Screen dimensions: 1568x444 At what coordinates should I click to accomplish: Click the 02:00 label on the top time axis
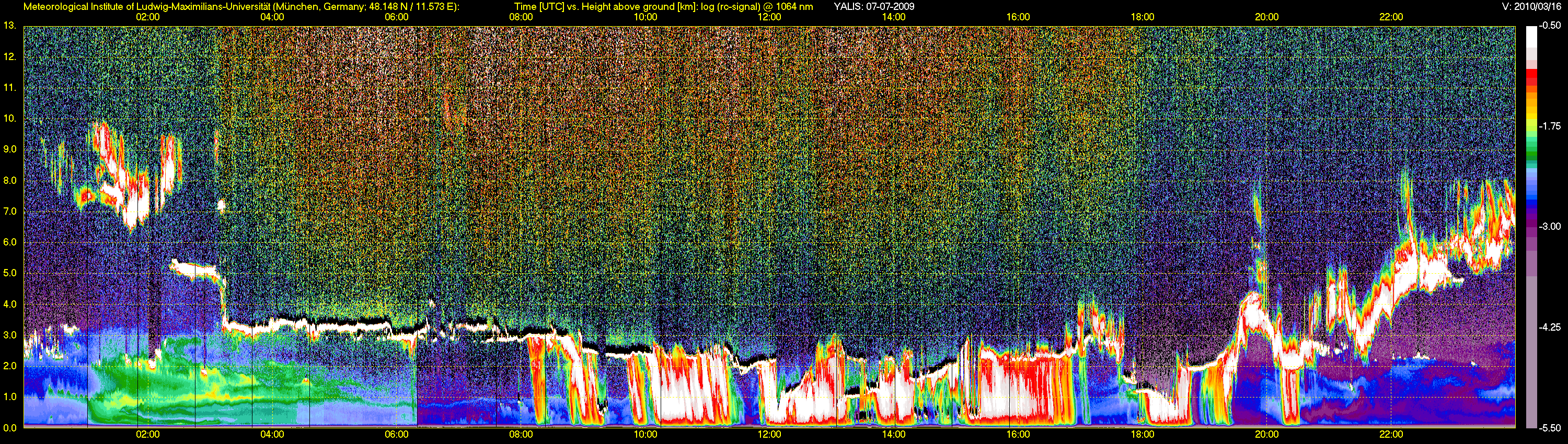tap(148, 17)
